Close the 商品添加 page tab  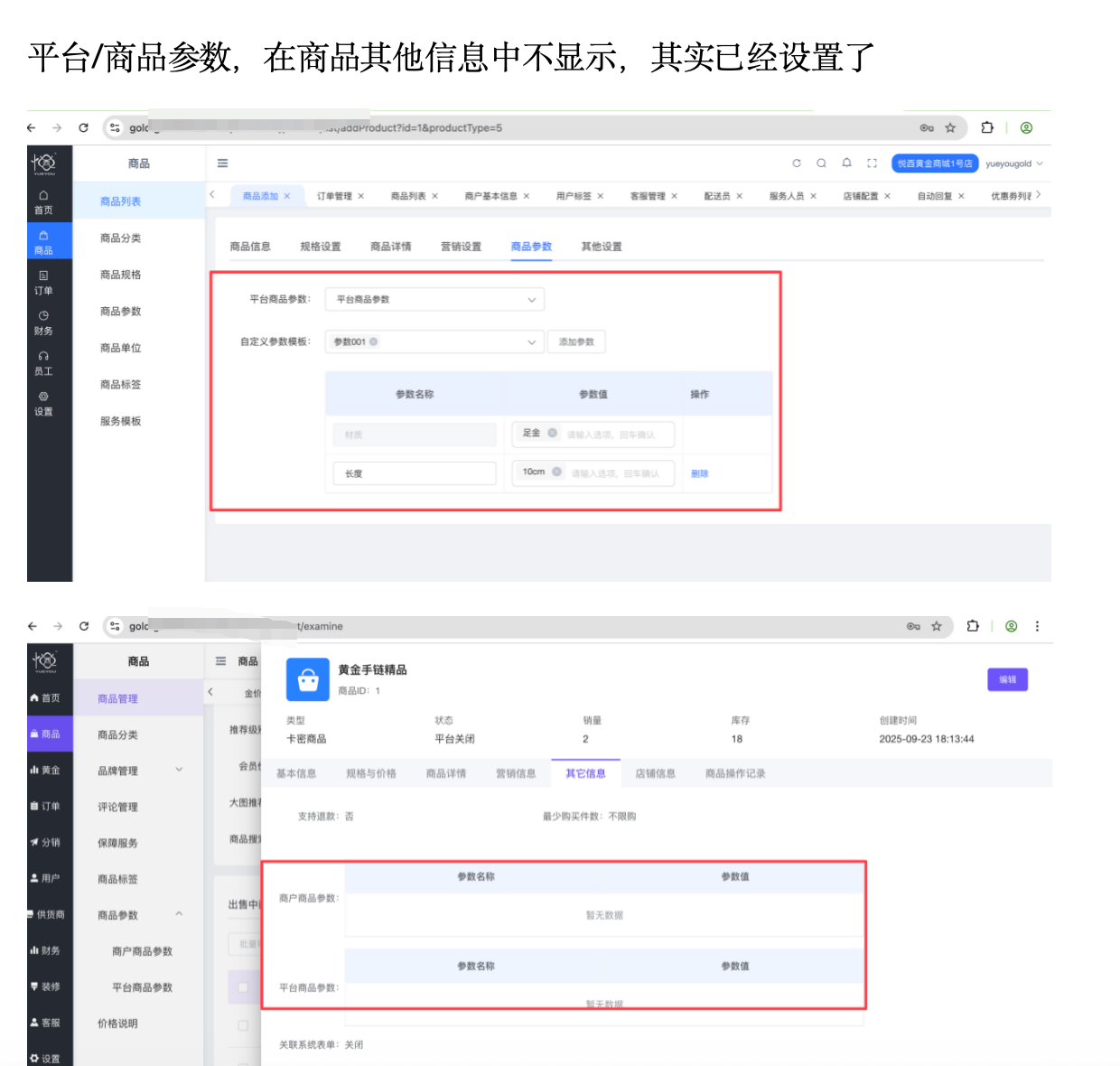click(287, 196)
